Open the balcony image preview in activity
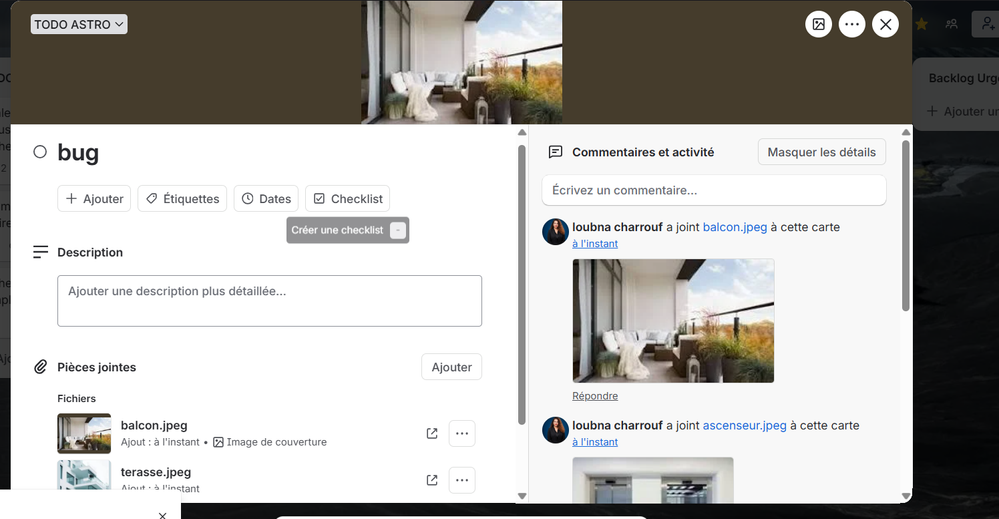The width and height of the screenshot is (999, 519). tap(673, 321)
